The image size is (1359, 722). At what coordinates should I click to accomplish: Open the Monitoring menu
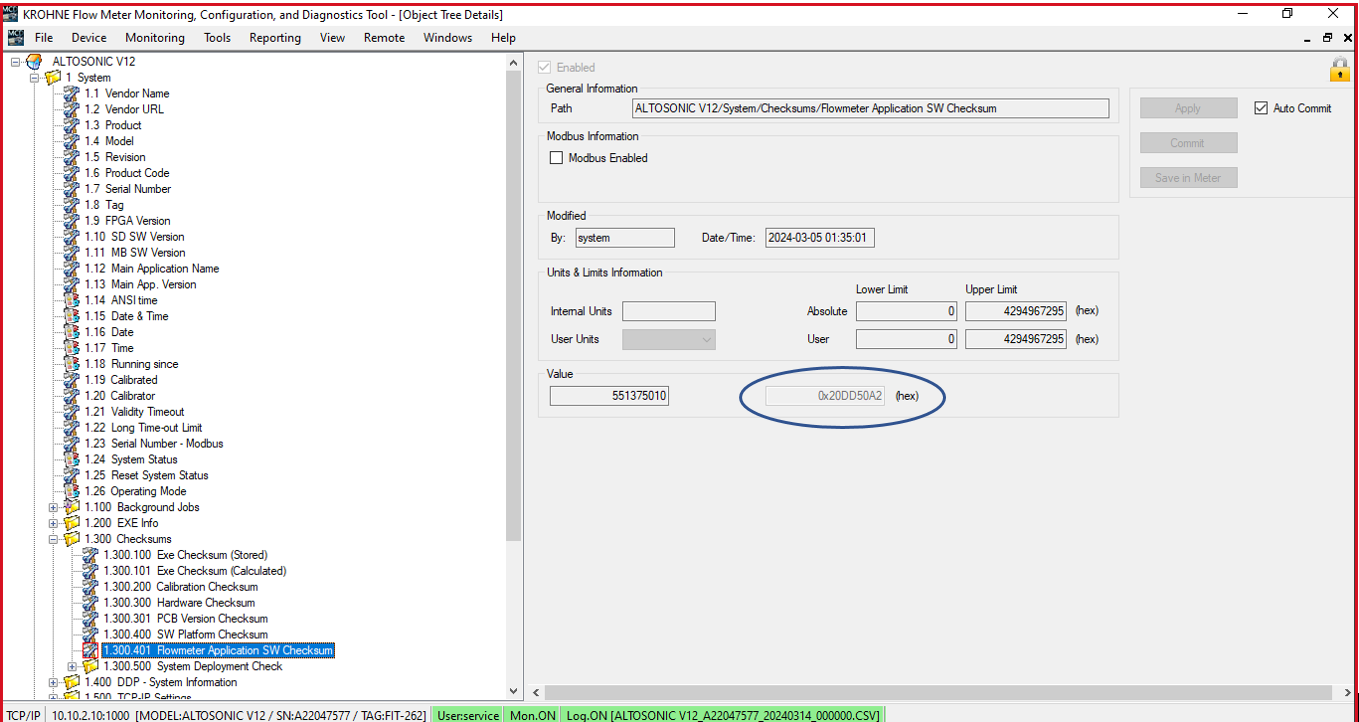[x=155, y=38]
